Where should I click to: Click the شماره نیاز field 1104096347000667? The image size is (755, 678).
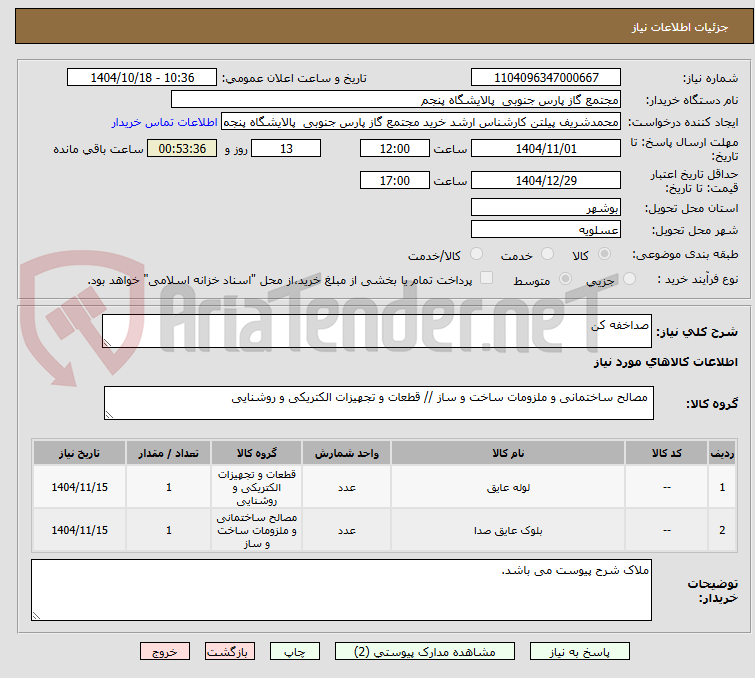tap(546, 78)
